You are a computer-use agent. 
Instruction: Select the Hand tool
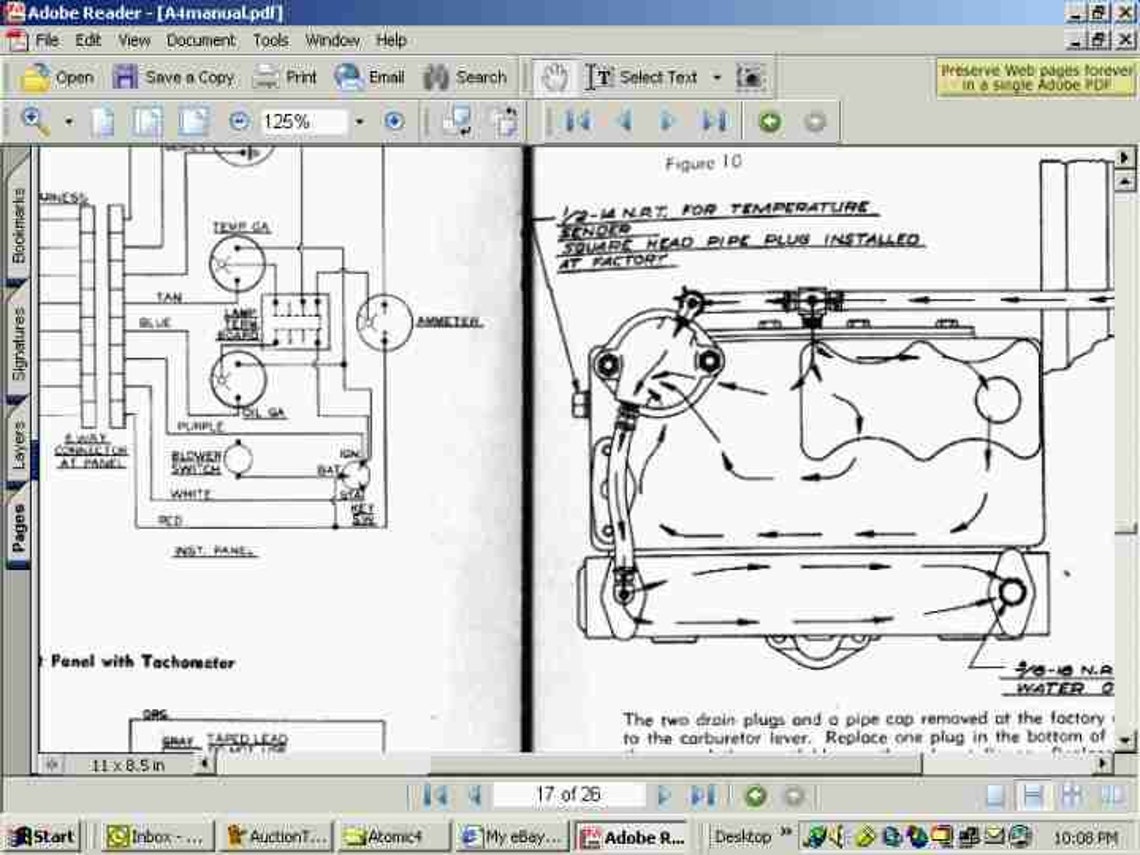556,76
